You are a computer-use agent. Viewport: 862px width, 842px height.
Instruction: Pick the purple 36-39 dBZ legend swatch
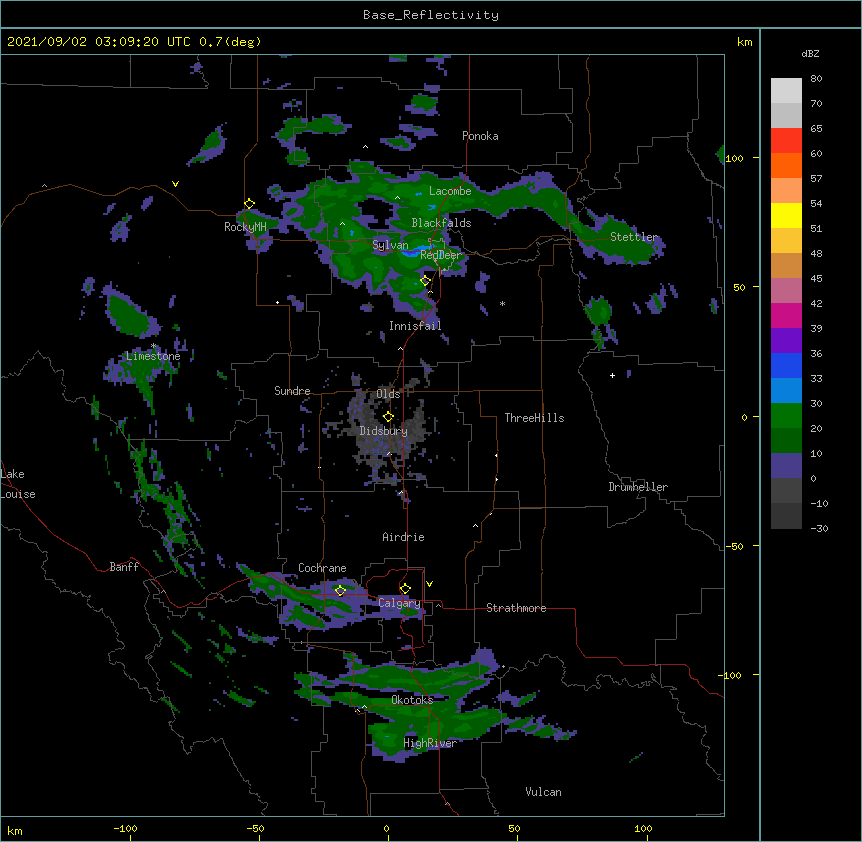pyautogui.click(x=786, y=340)
